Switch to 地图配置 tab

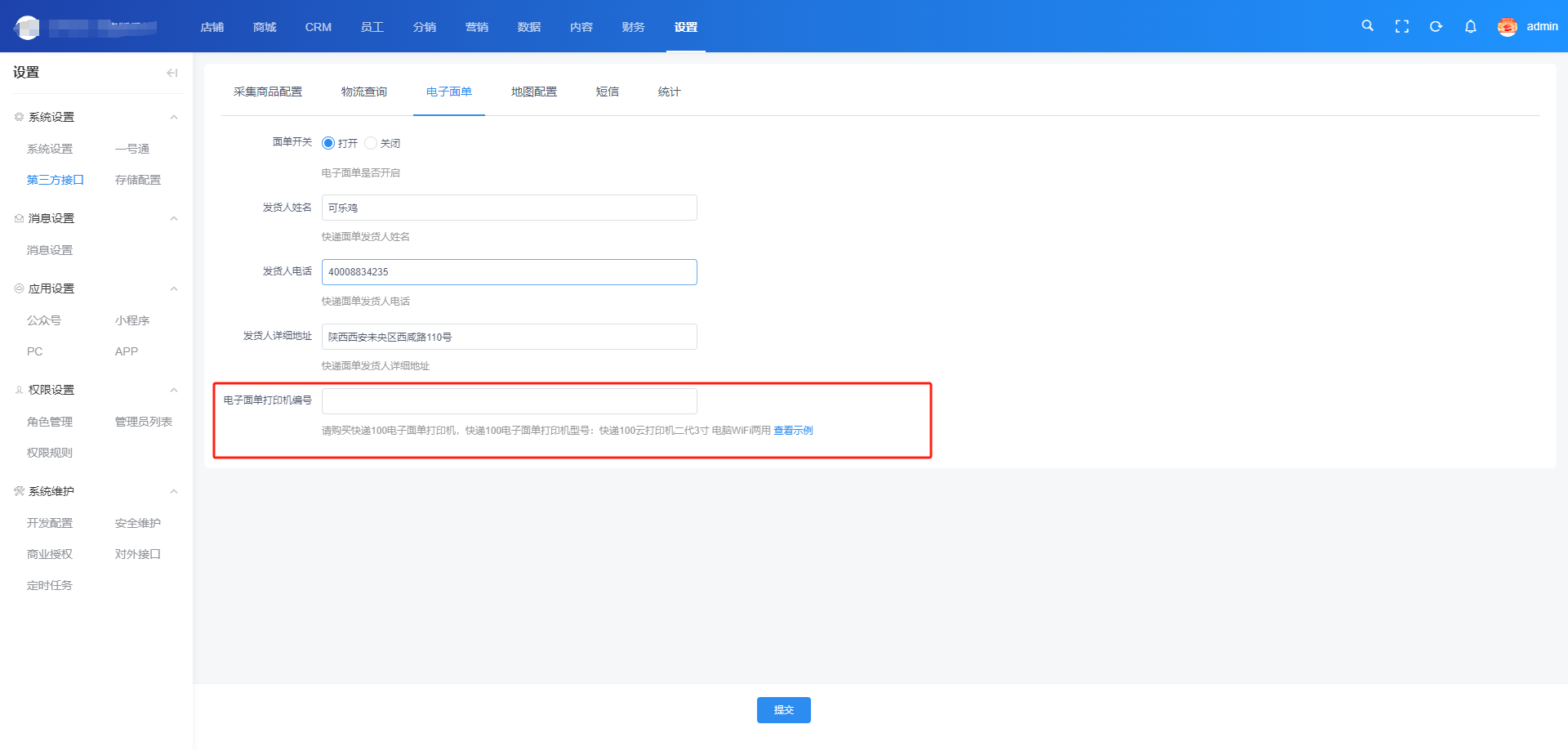click(x=534, y=92)
